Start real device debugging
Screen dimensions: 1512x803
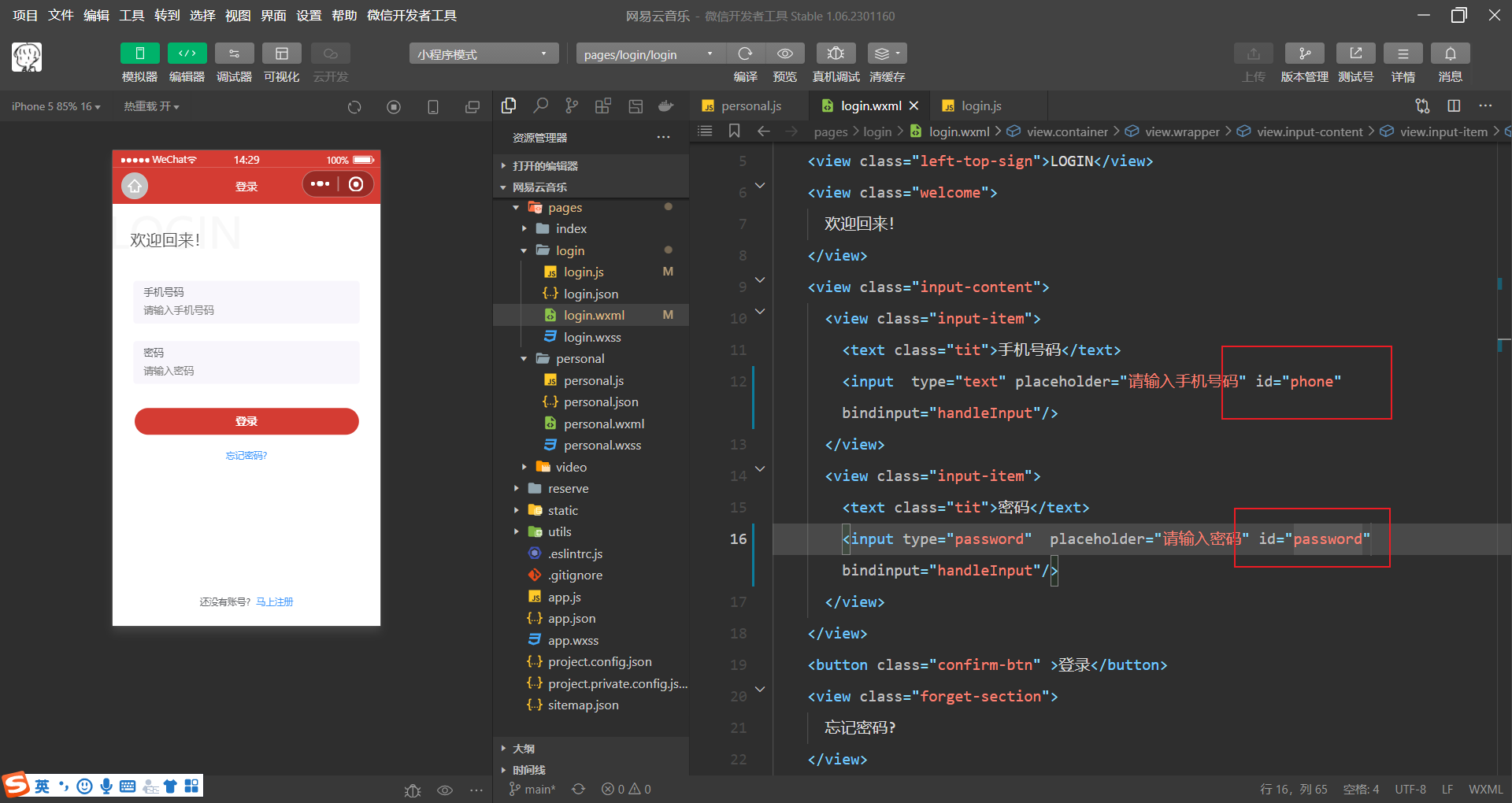coord(836,53)
